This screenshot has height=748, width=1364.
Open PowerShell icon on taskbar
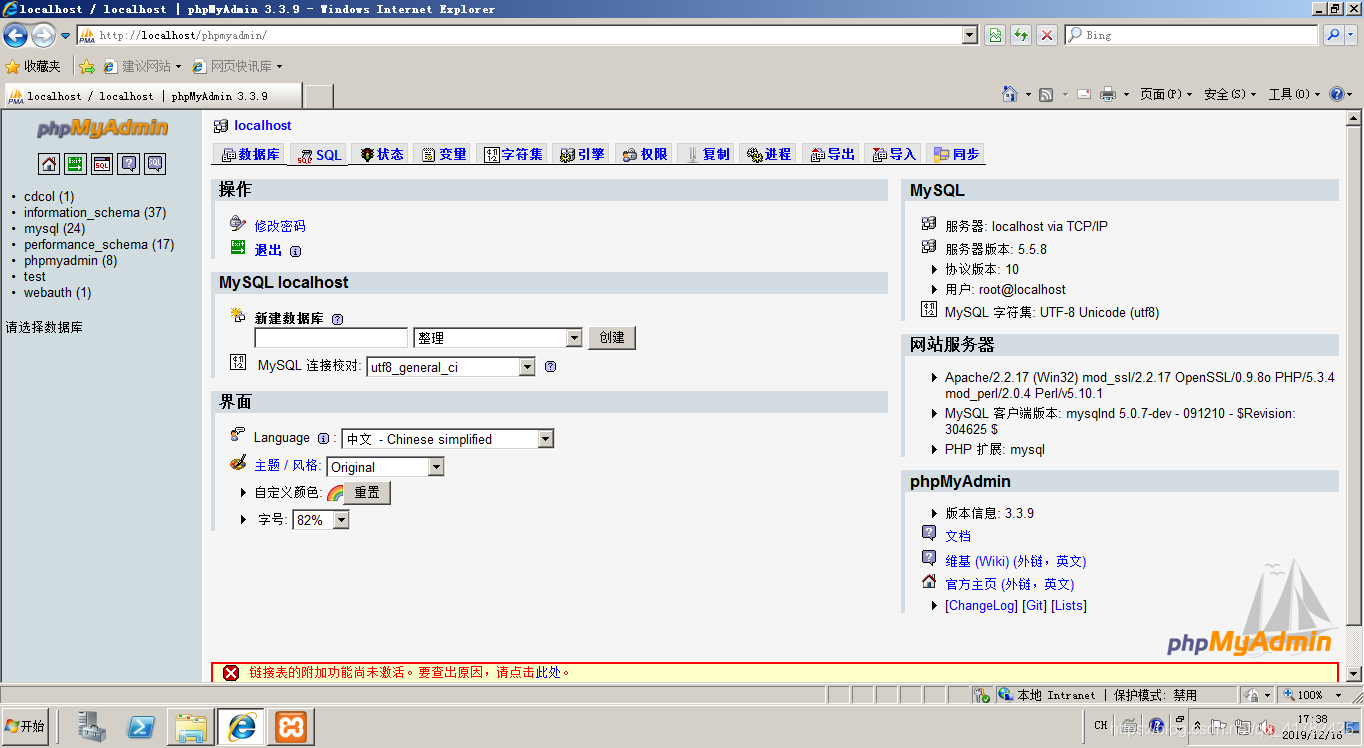point(140,726)
